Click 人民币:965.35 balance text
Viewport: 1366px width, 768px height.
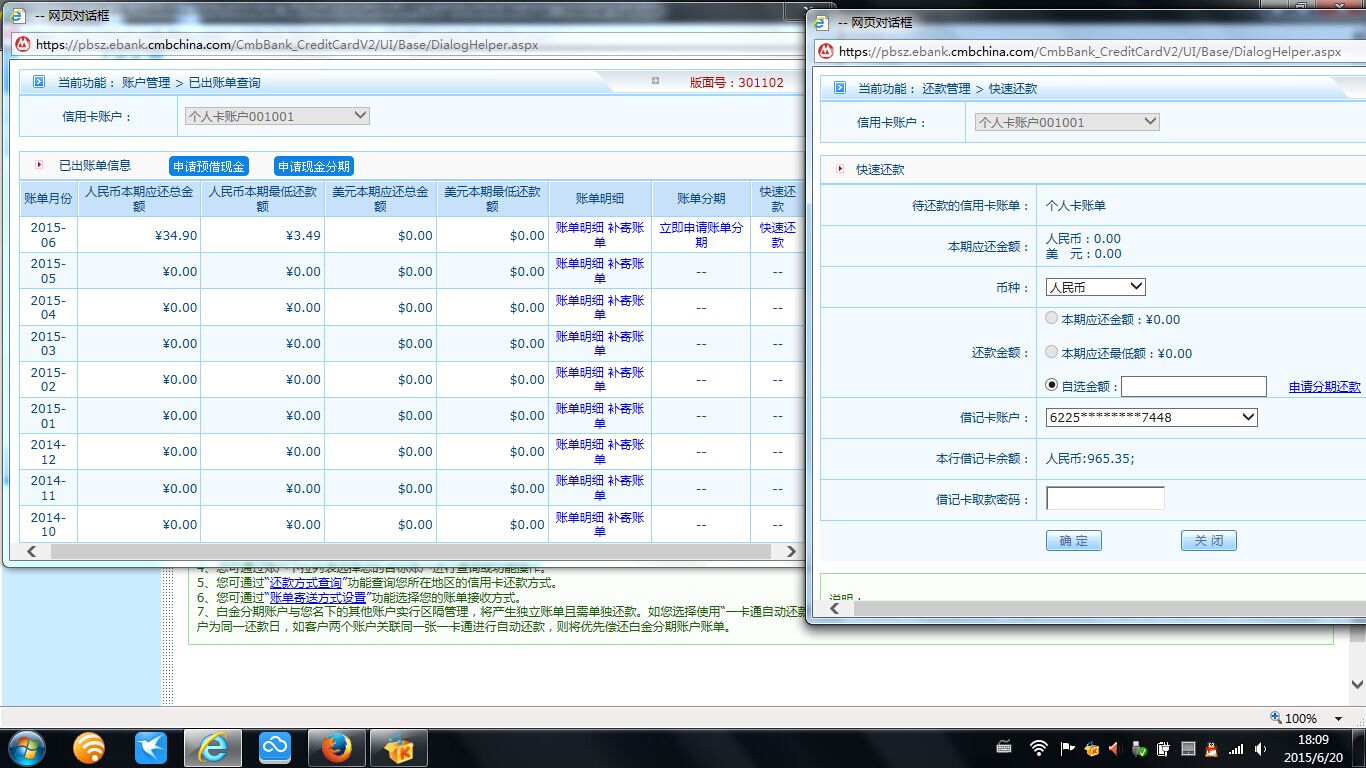tap(1090, 458)
